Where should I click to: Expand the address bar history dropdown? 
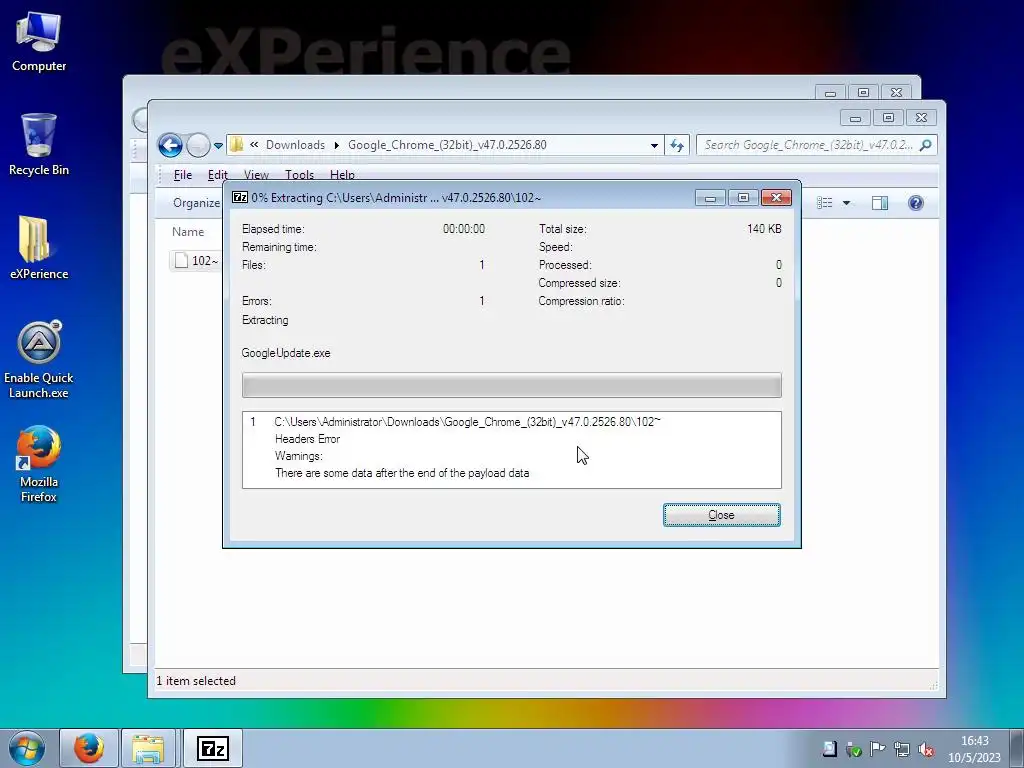click(654, 146)
